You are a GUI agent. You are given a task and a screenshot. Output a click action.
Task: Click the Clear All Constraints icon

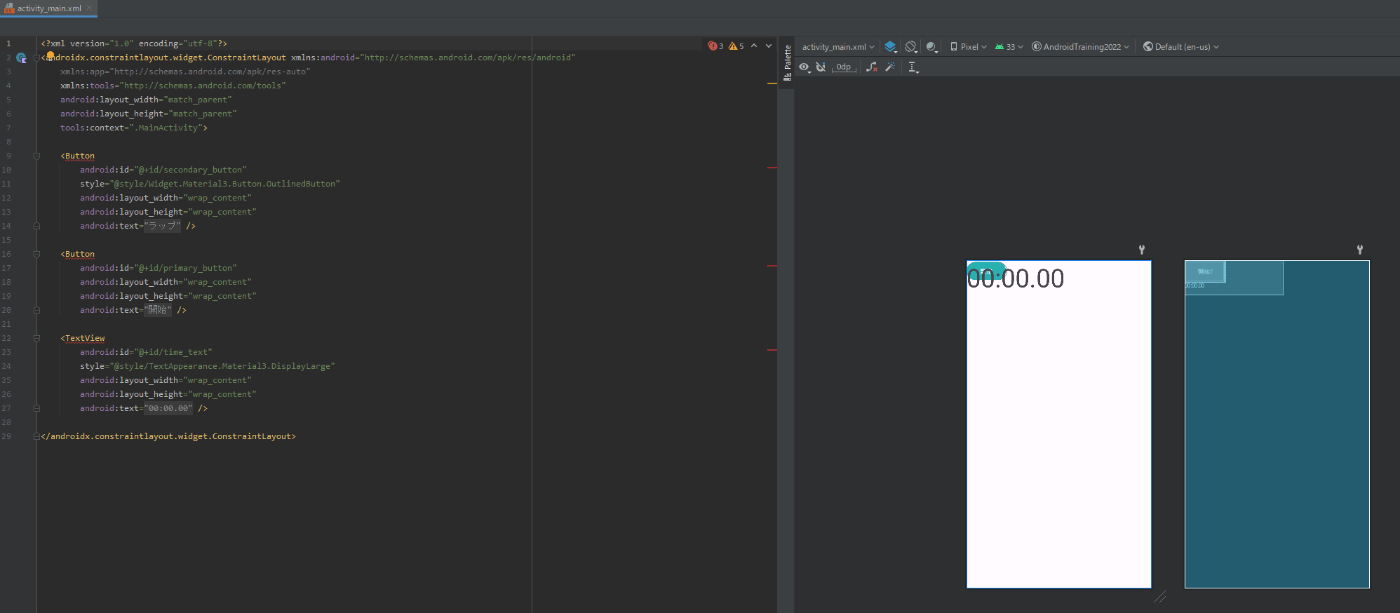pos(871,67)
